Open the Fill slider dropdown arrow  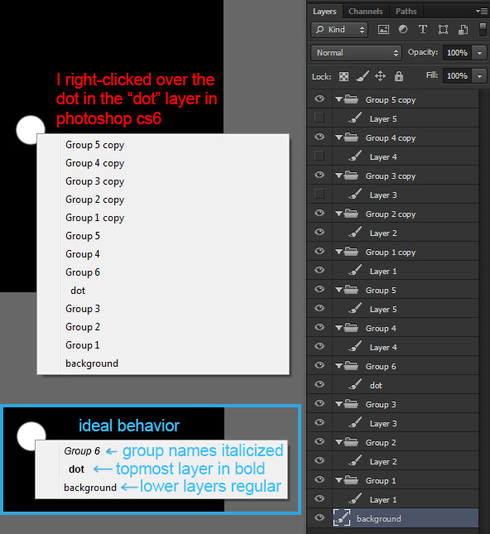pos(479,76)
